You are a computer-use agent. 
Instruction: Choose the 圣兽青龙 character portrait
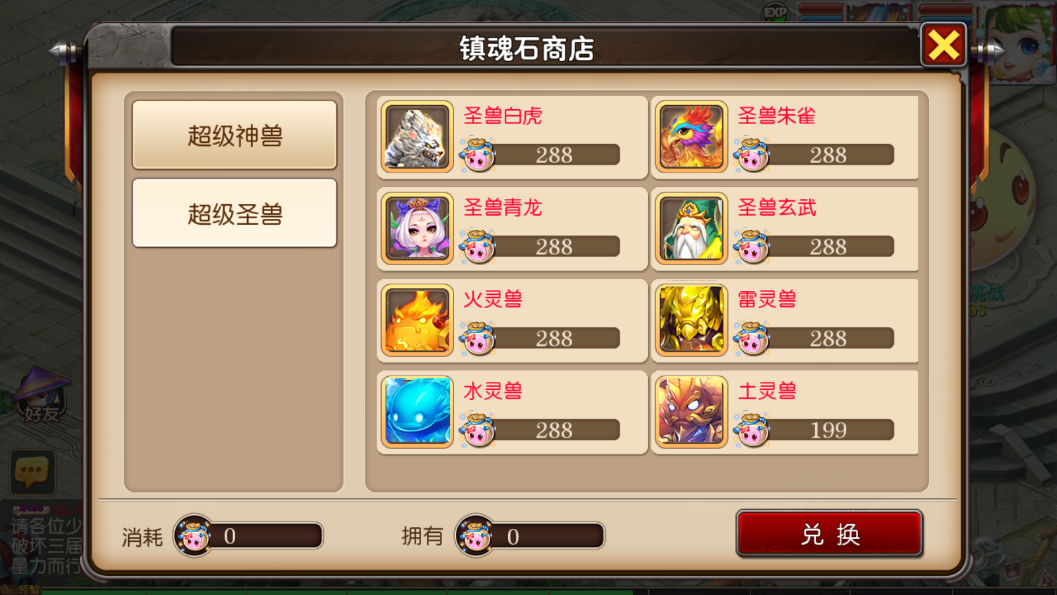(417, 228)
